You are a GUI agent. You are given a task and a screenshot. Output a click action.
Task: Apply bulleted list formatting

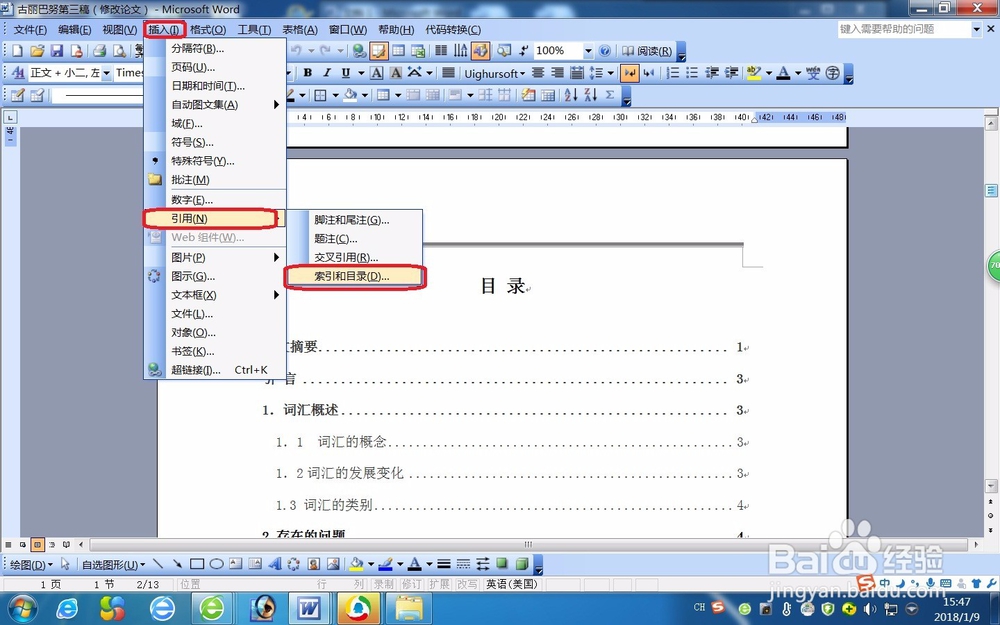[692, 73]
